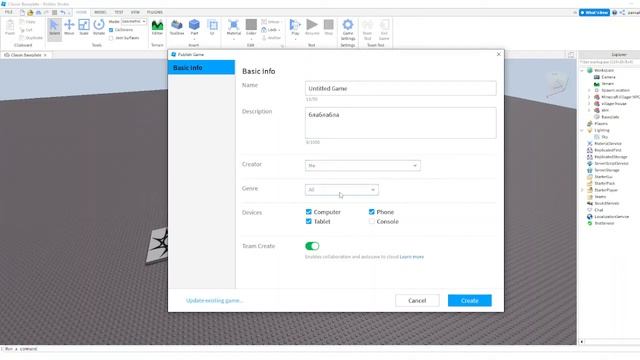
Task: Follow the Update existing game link
Action: tap(214, 301)
